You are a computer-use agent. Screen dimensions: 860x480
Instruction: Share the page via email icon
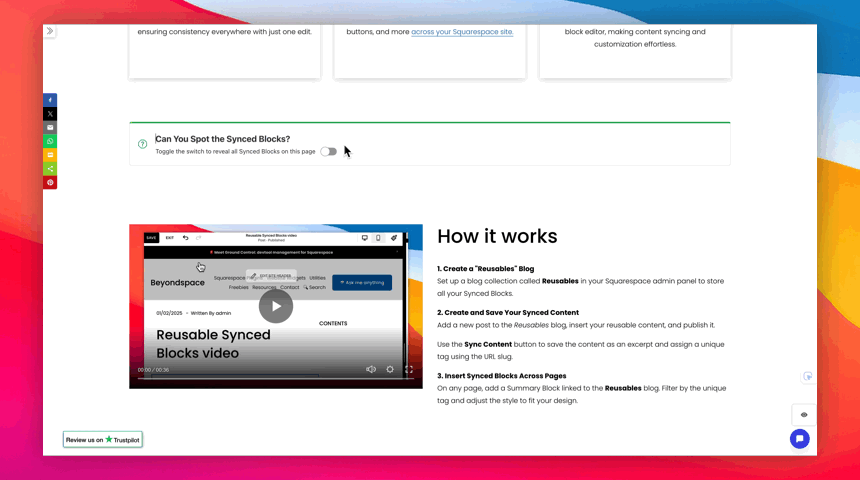[x=50, y=128]
